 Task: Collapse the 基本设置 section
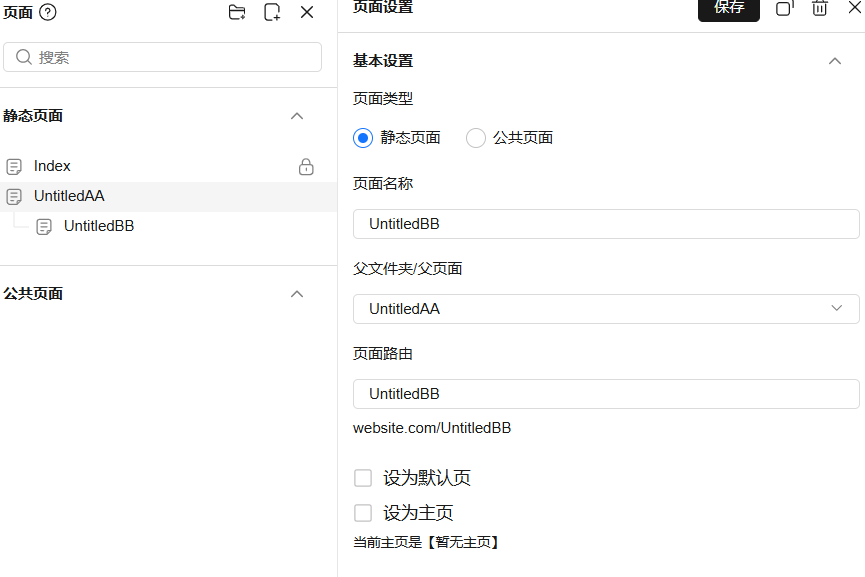(835, 61)
